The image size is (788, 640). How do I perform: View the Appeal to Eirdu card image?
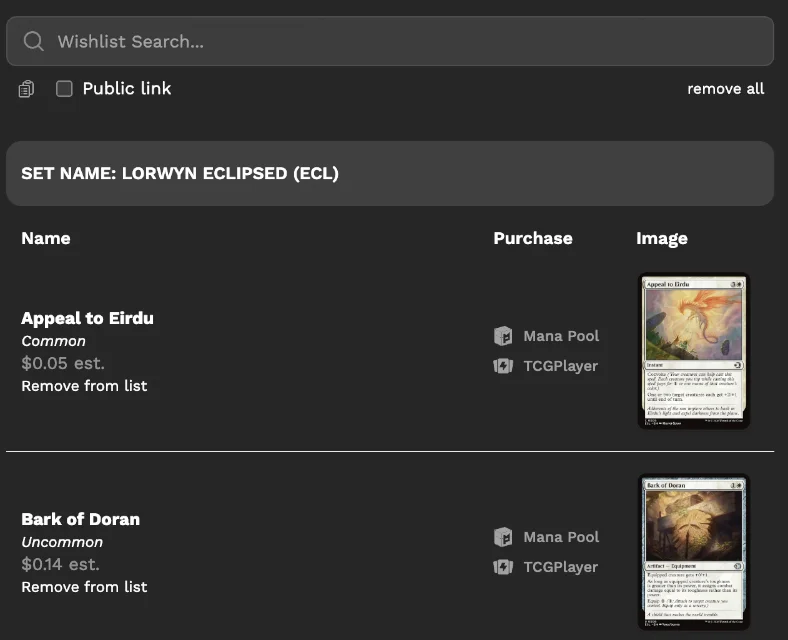point(693,351)
